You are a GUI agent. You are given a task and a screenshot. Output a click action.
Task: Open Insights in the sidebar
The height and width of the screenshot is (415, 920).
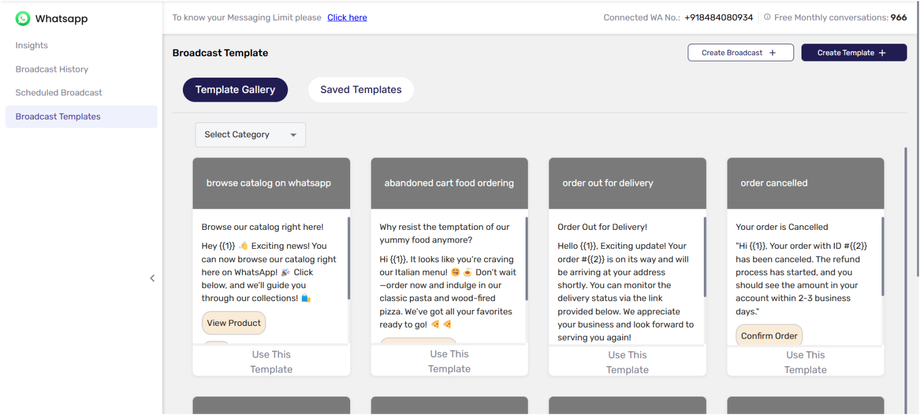tap(32, 45)
